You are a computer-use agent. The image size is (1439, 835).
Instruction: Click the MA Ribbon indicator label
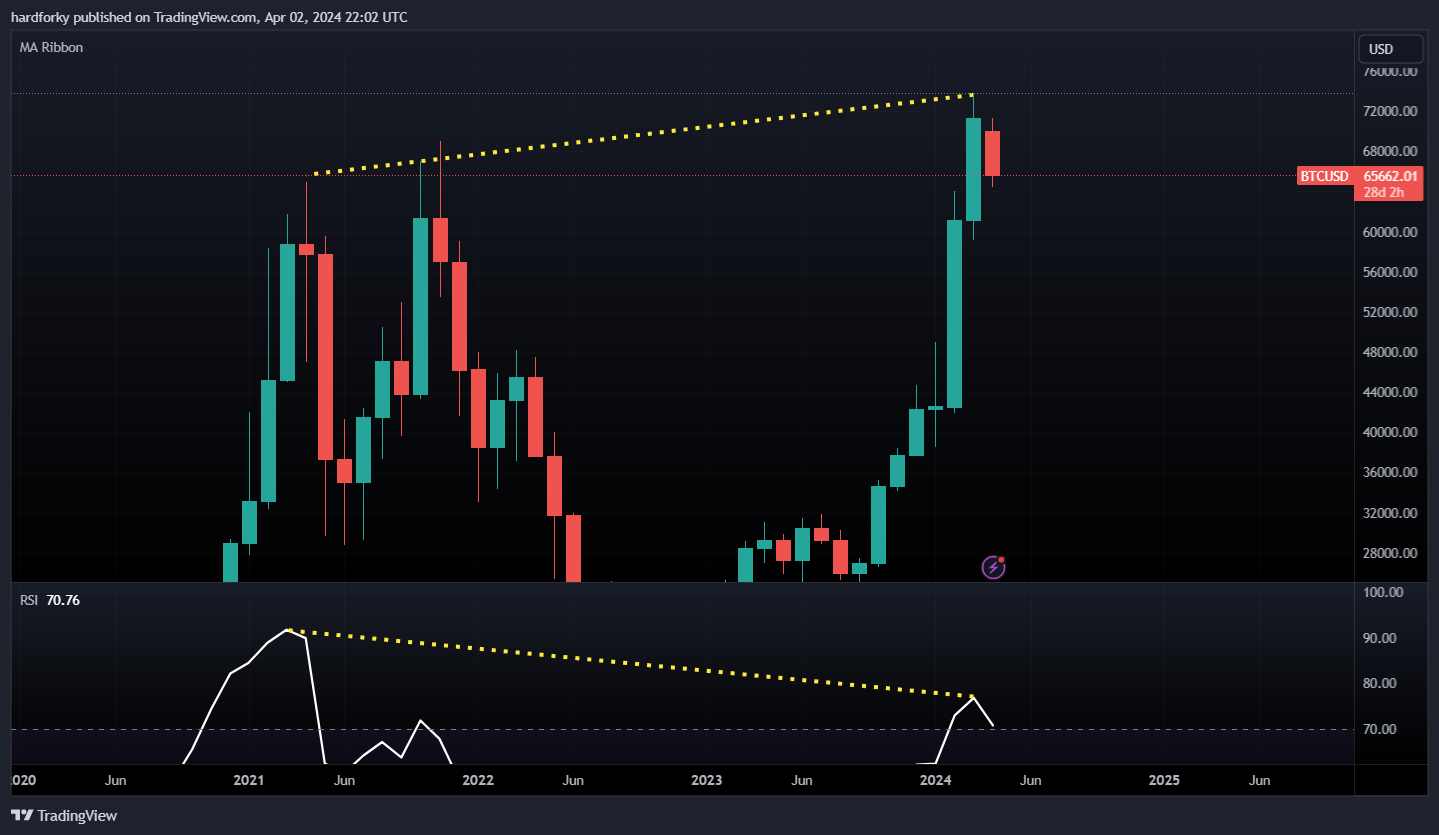pyautogui.click(x=51, y=47)
